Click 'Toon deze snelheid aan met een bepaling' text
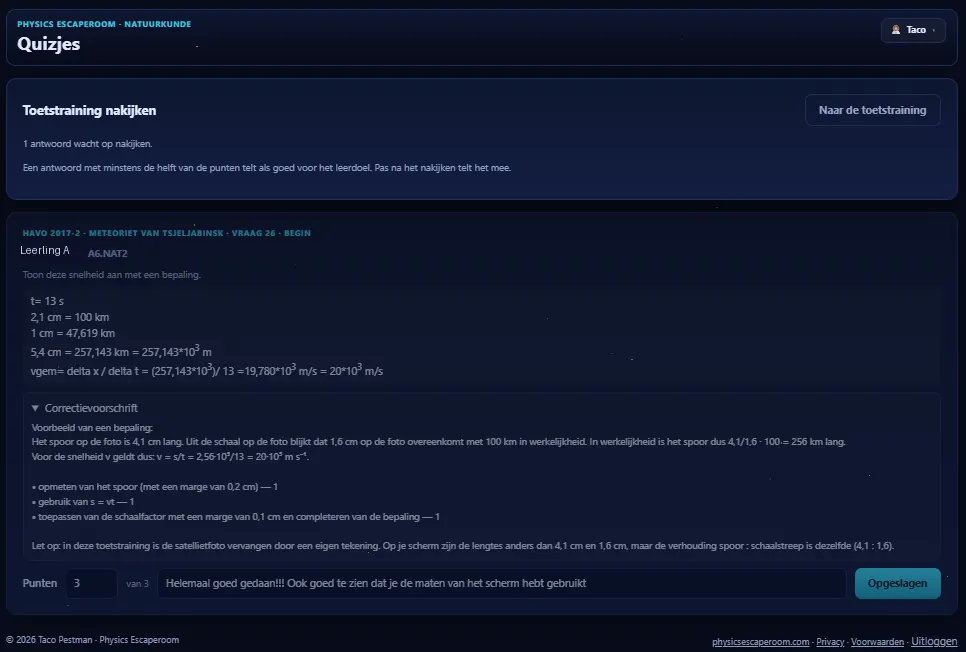This screenshot has height=652, width=966. [x=112, y=275]
